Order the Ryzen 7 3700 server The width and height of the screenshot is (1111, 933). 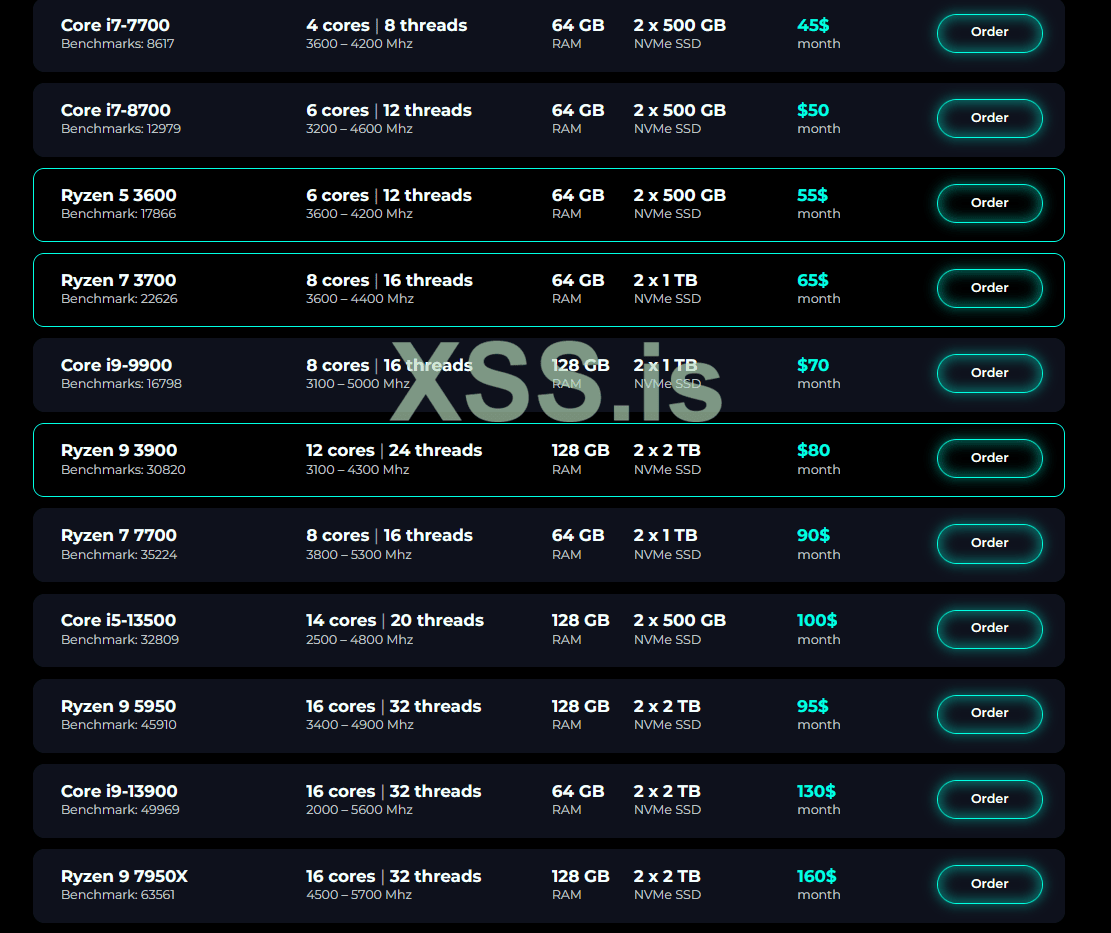click(x=989, y=288)
